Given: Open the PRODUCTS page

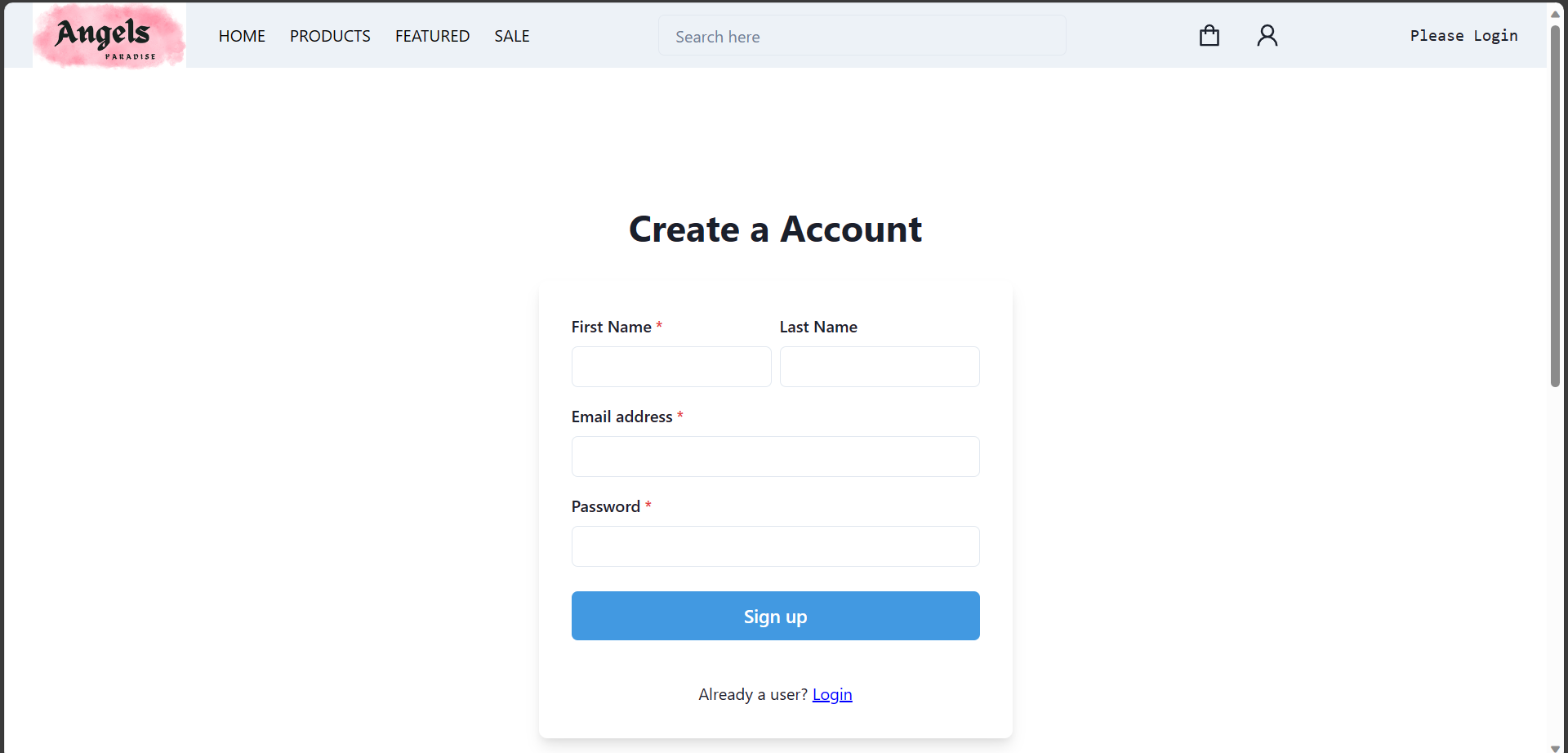Looking at the screenshot, I should [x=330, y=36].
